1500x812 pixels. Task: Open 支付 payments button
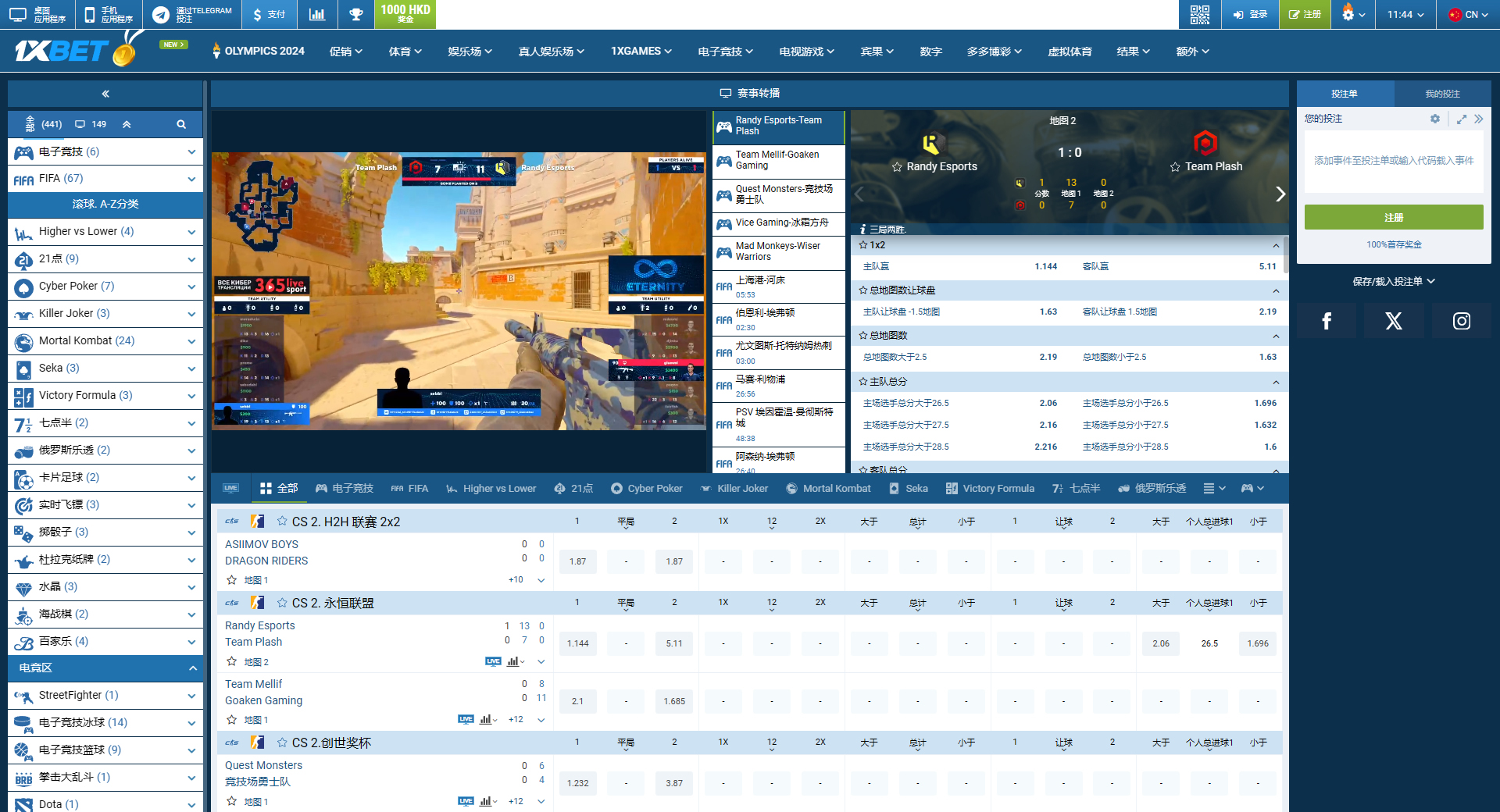click(x=270, y=14)
